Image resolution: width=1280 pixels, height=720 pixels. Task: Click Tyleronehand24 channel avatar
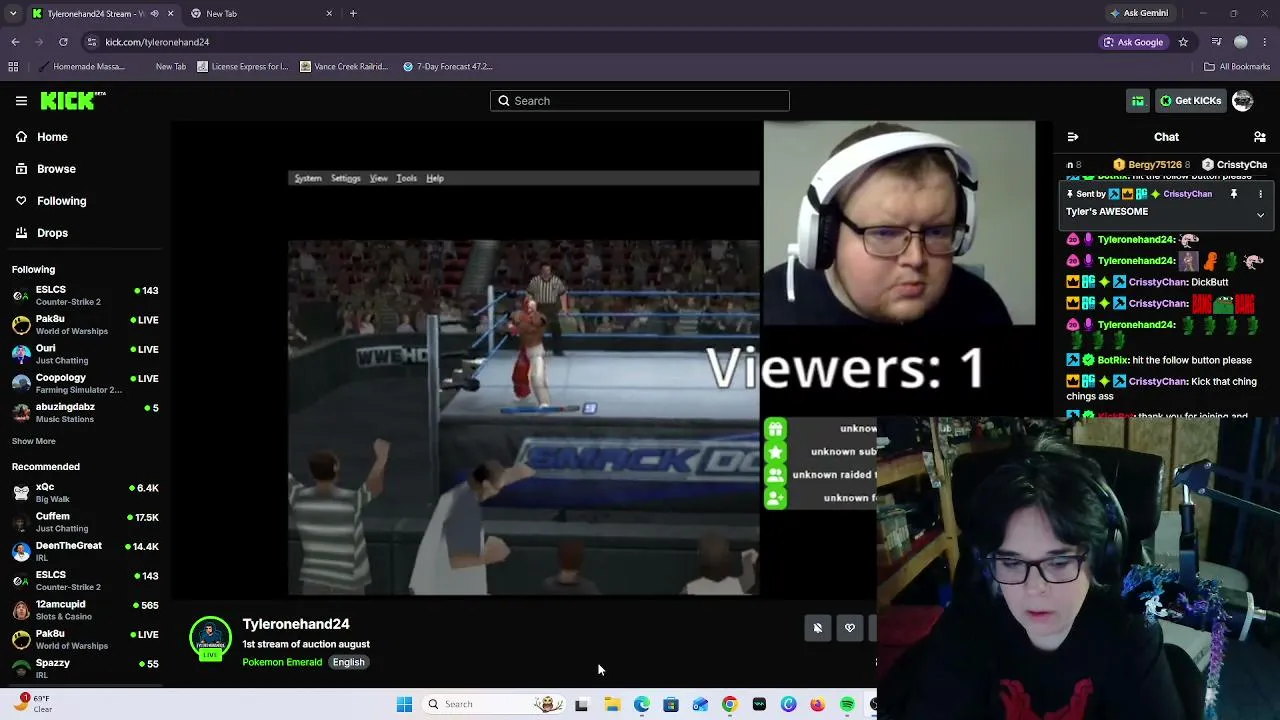(210, 640)
